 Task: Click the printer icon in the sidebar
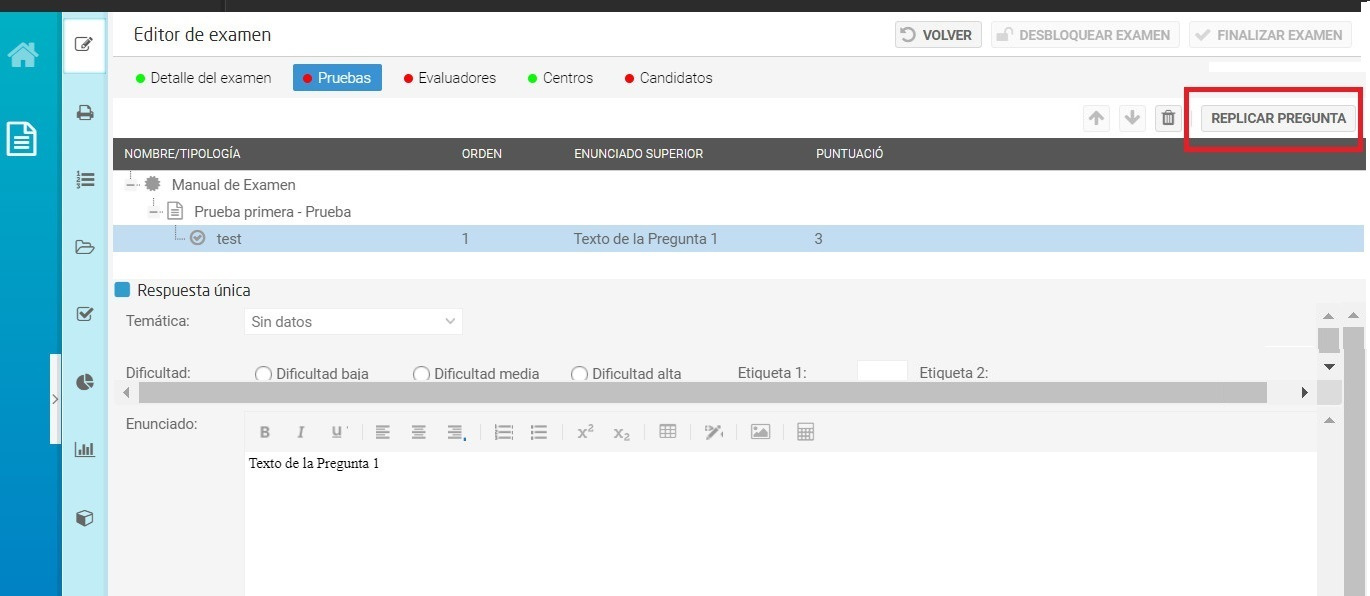tap(85, 113)
